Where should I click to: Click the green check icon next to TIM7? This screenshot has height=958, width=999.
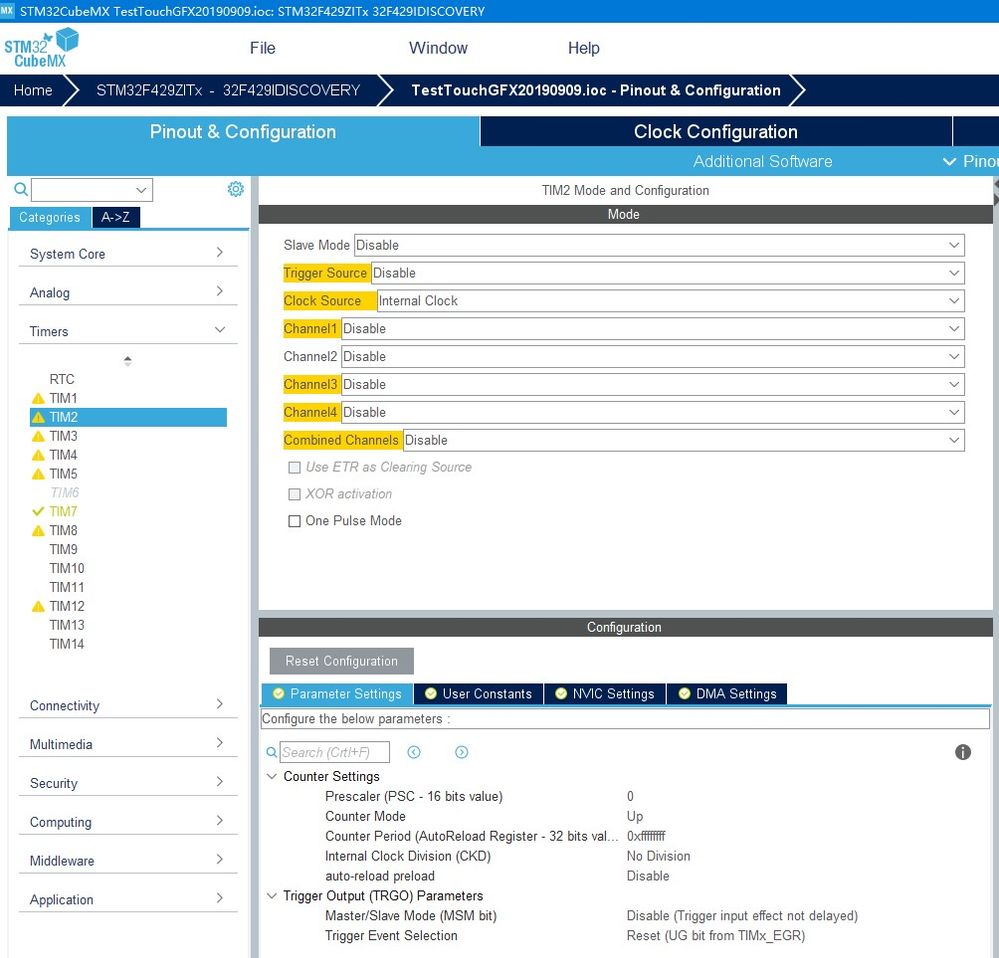click(x=38, y=511)
